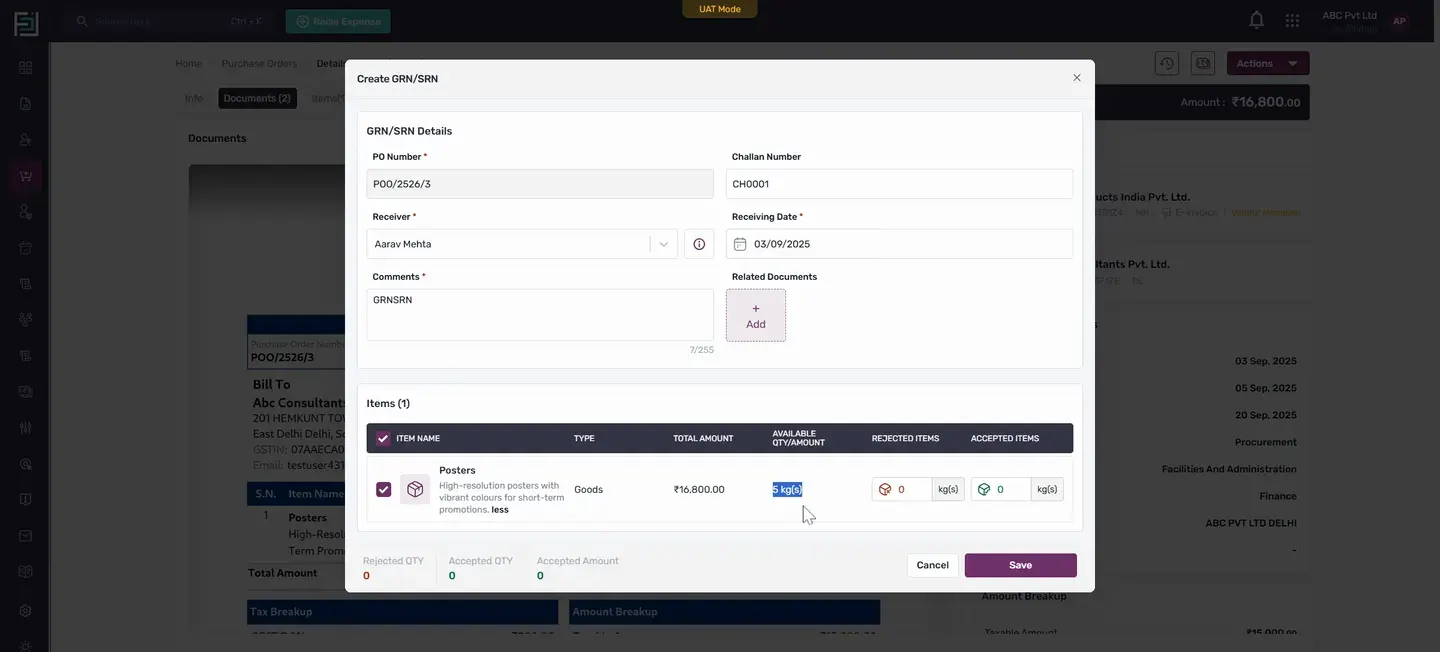
Task: Open the history clock icon
Action: pos(1167,63)
